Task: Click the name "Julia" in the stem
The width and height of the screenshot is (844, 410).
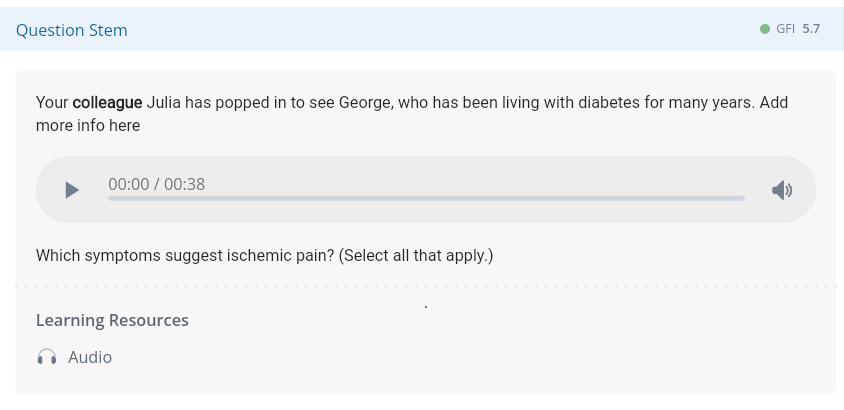Action: 164,102
